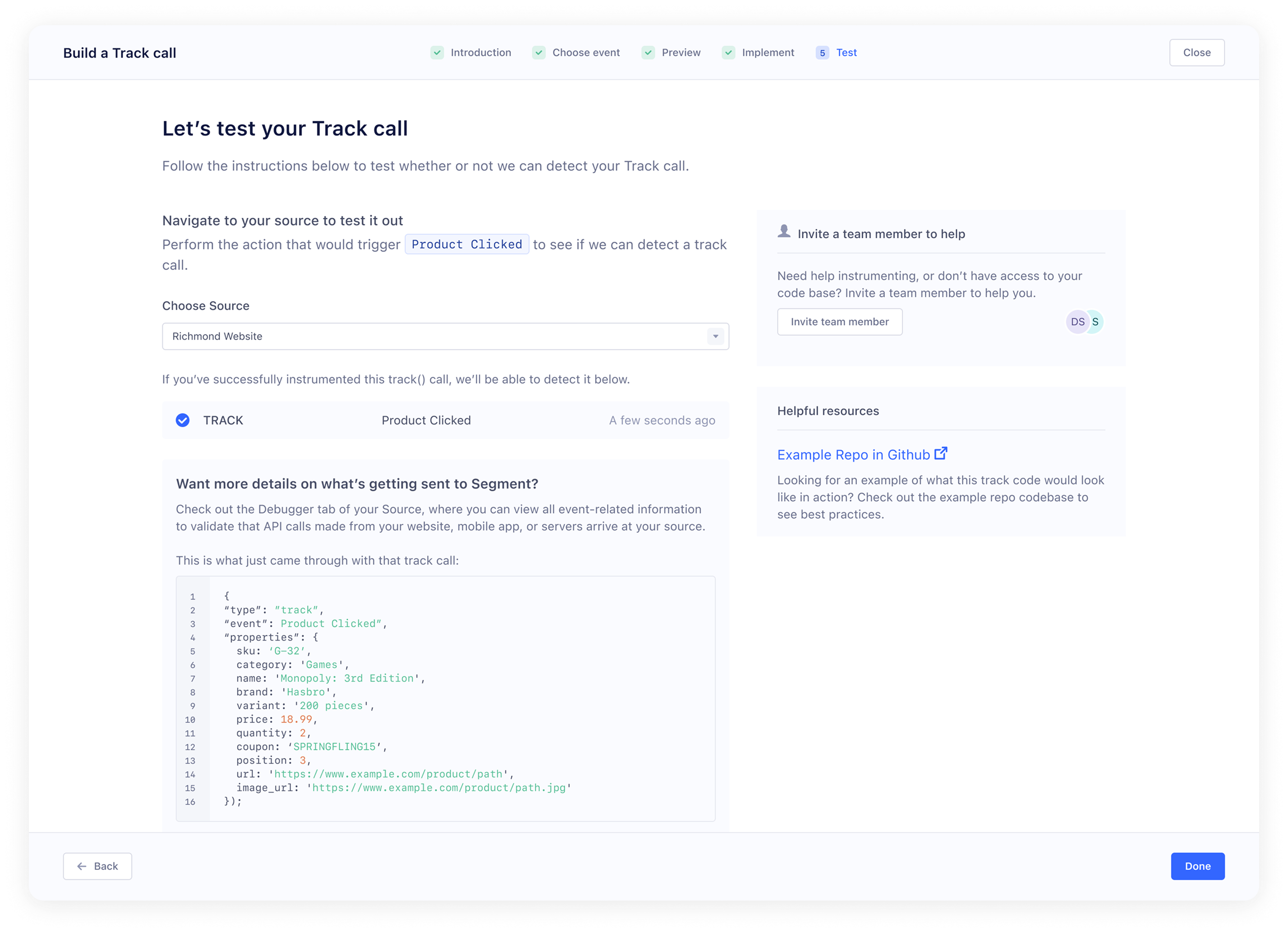1288x933 pixels.
Task: Click the Invite team member button
Action: pyautogui.click(x=839, y=322)
